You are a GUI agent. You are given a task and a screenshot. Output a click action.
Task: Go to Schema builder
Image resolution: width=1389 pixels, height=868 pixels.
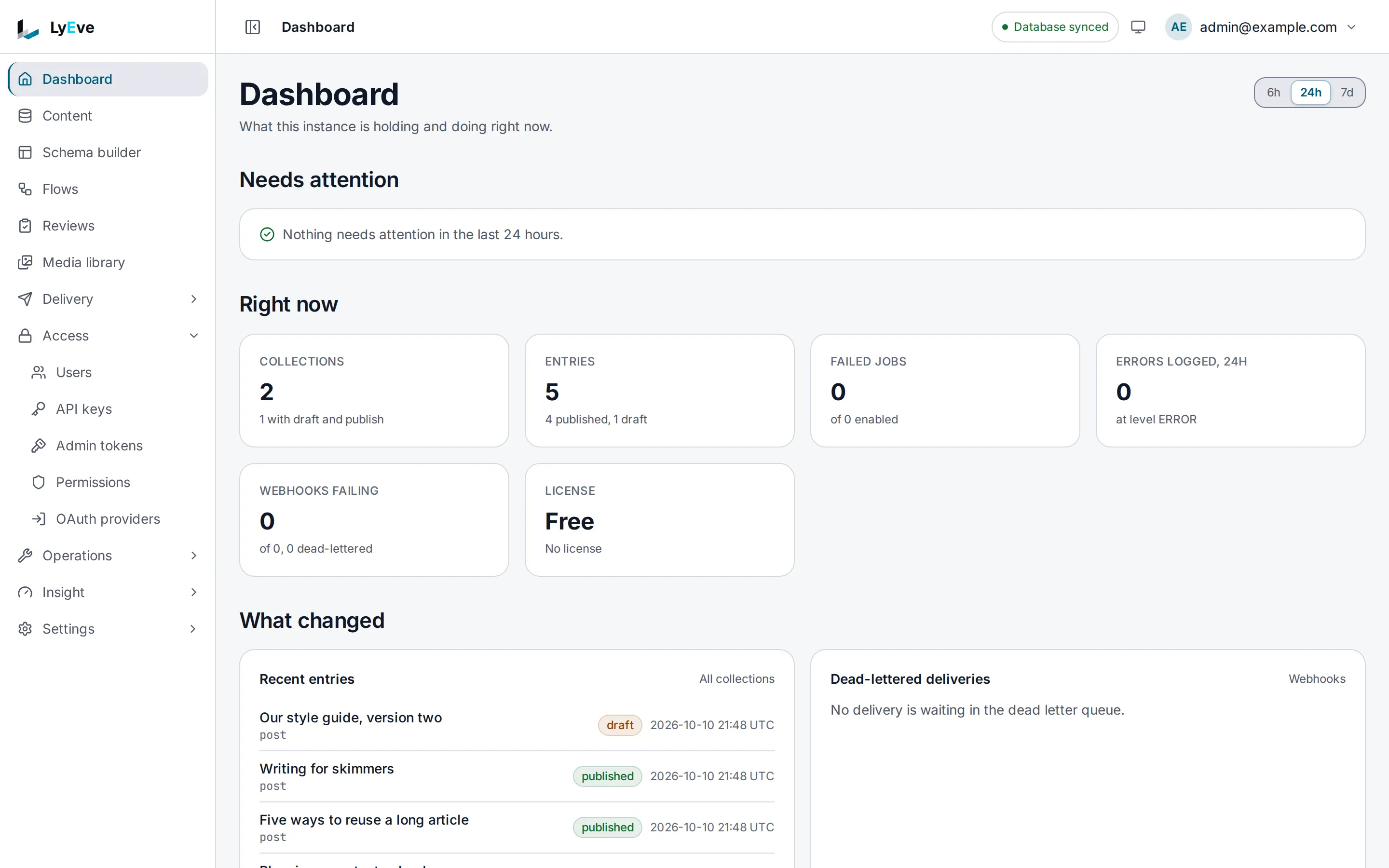pos(108,153)
